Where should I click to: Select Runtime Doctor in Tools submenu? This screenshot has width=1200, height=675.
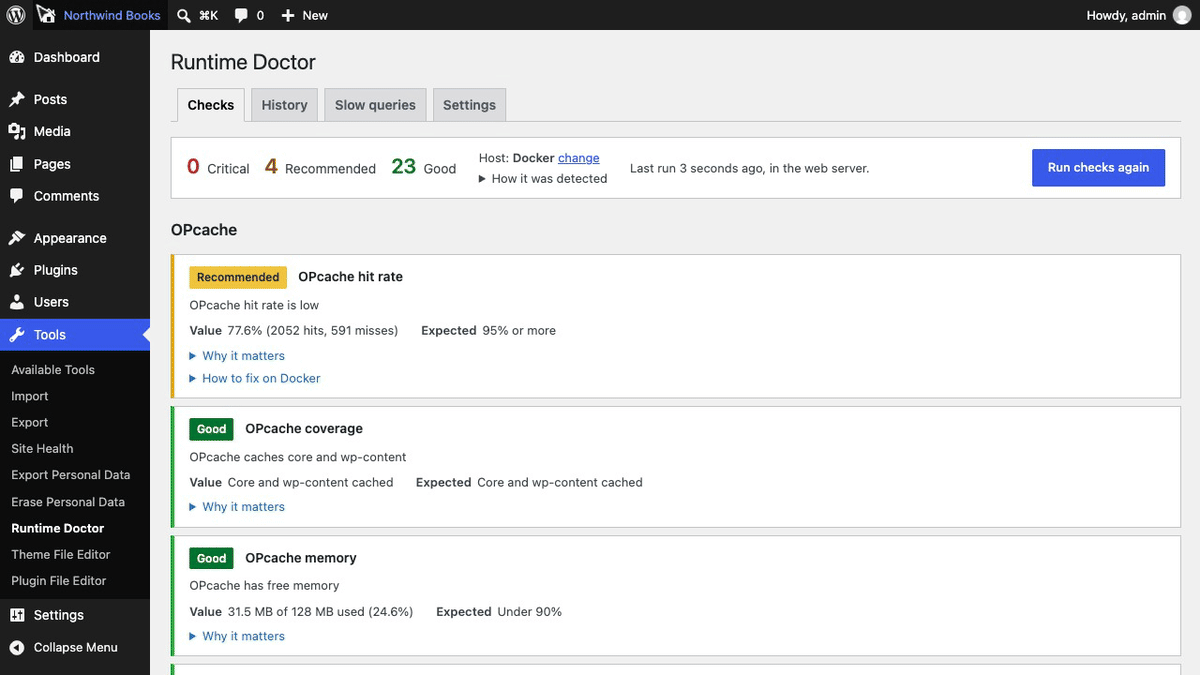pyautogui.click(x=58, y=528)
